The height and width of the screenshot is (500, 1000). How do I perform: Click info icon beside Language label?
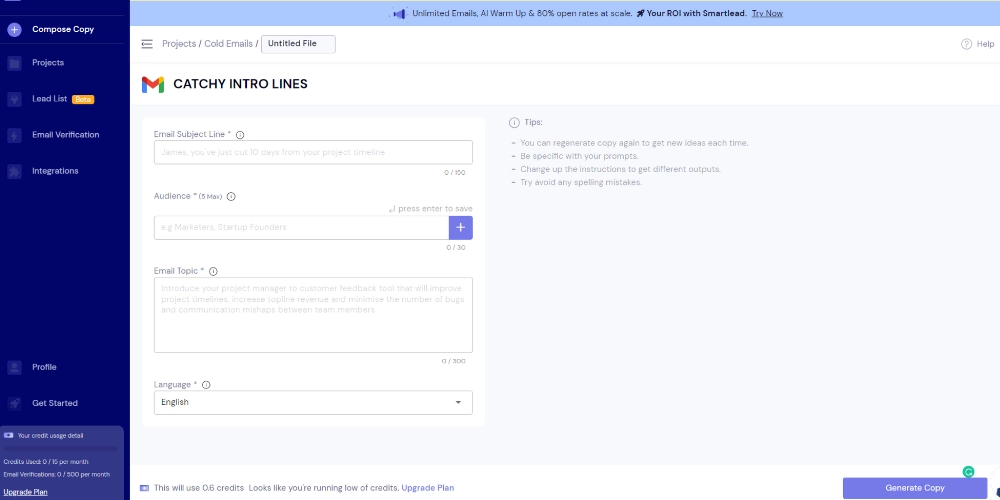(x=206, y=385)
